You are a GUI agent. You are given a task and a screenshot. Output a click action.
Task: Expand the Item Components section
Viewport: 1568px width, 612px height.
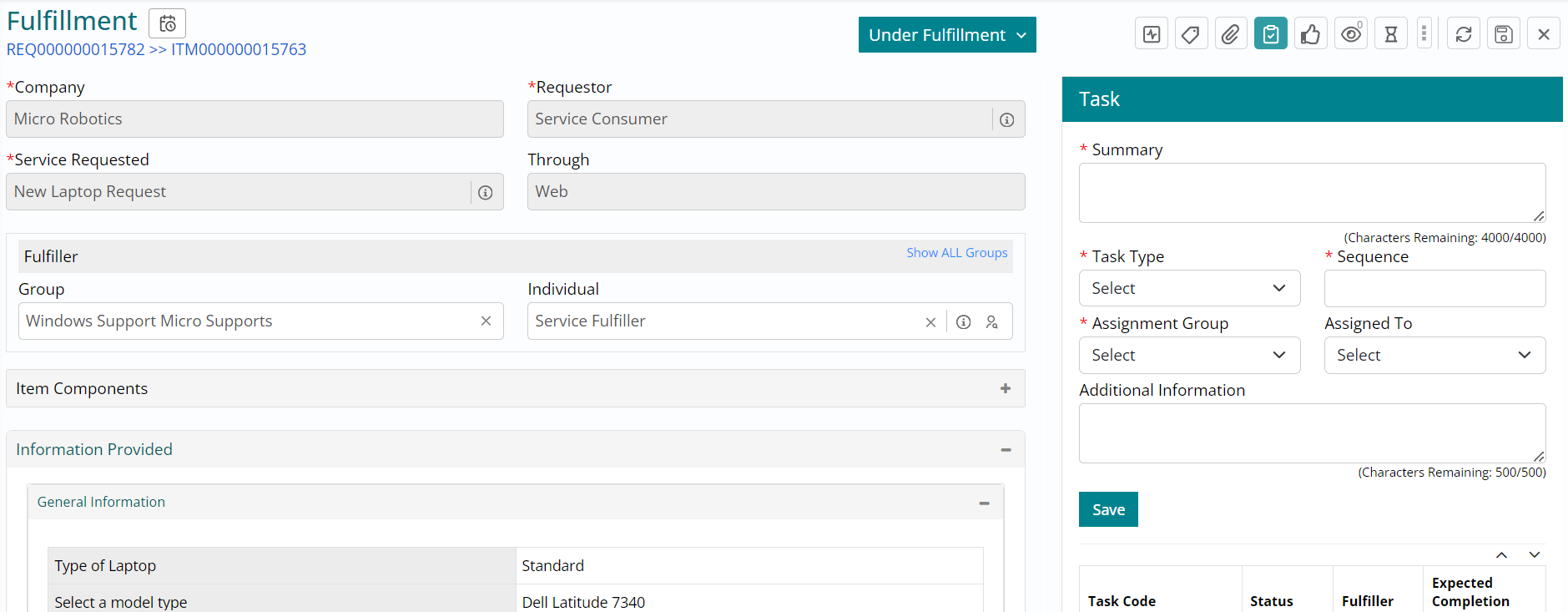tap(1005, 388)
